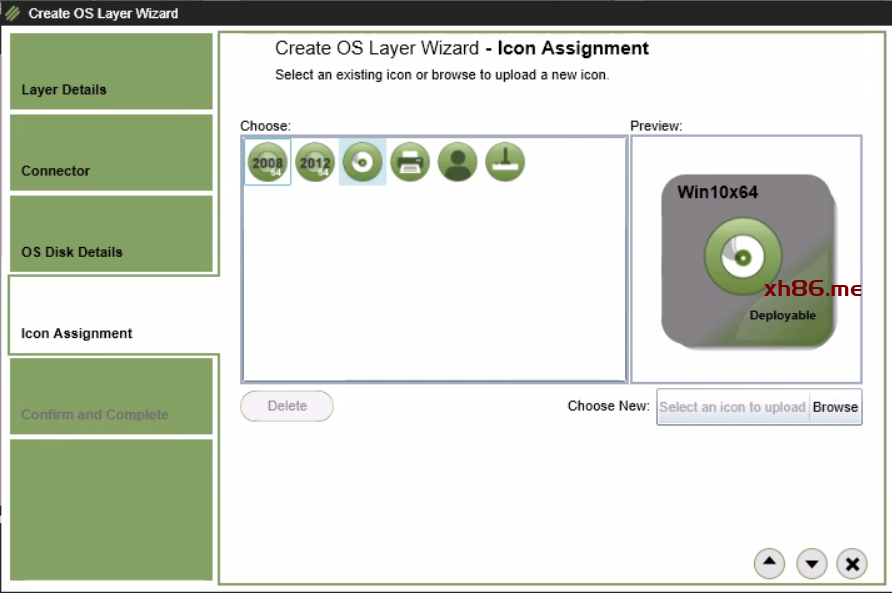Go to the Connector tab
This screenshot has width=892, height=593.
coord(111,153)
